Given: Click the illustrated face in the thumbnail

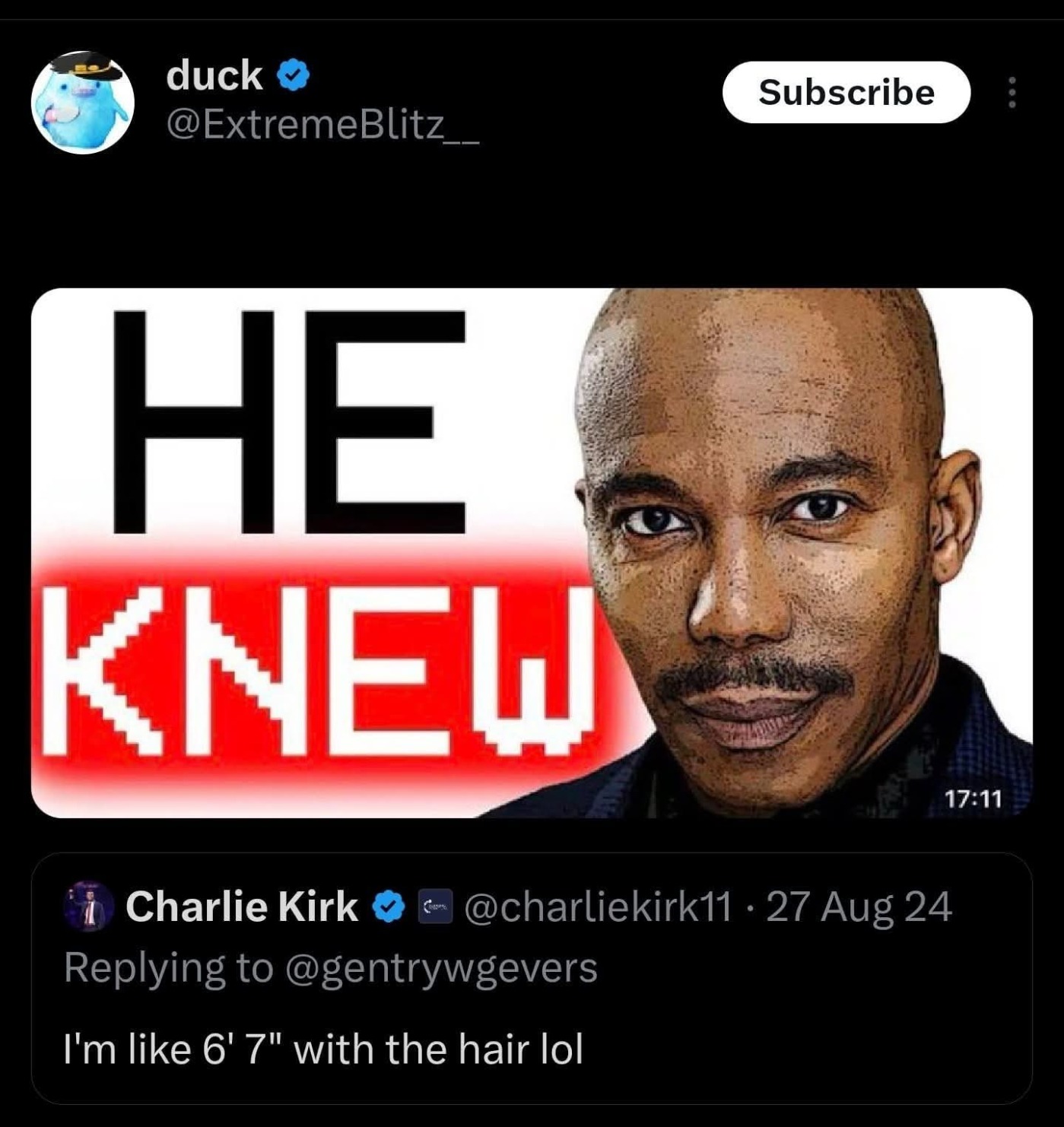Looking at the screenshot, I should (x=768, y=548).
